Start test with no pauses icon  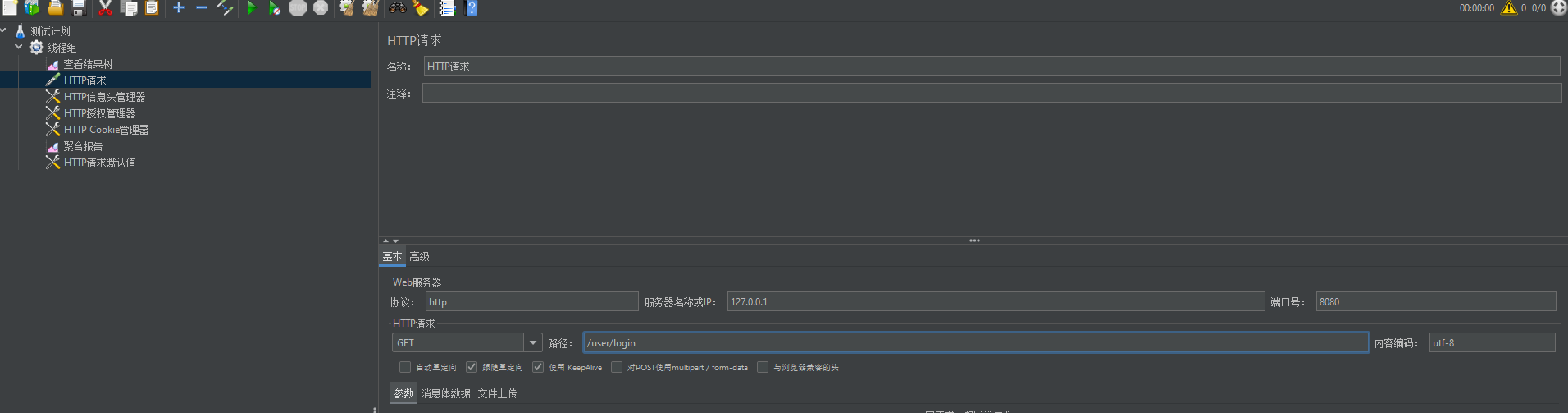(x=275, y=7)
